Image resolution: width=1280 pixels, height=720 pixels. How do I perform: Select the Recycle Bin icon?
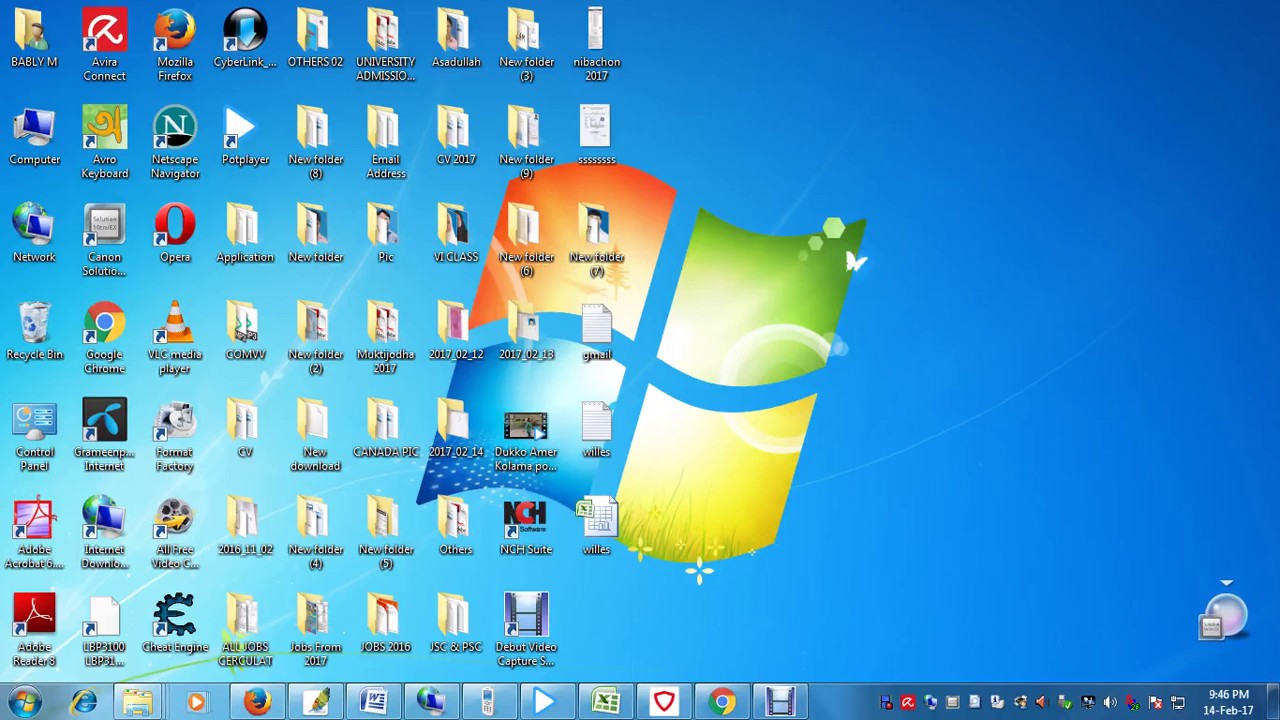coord(34,332)
